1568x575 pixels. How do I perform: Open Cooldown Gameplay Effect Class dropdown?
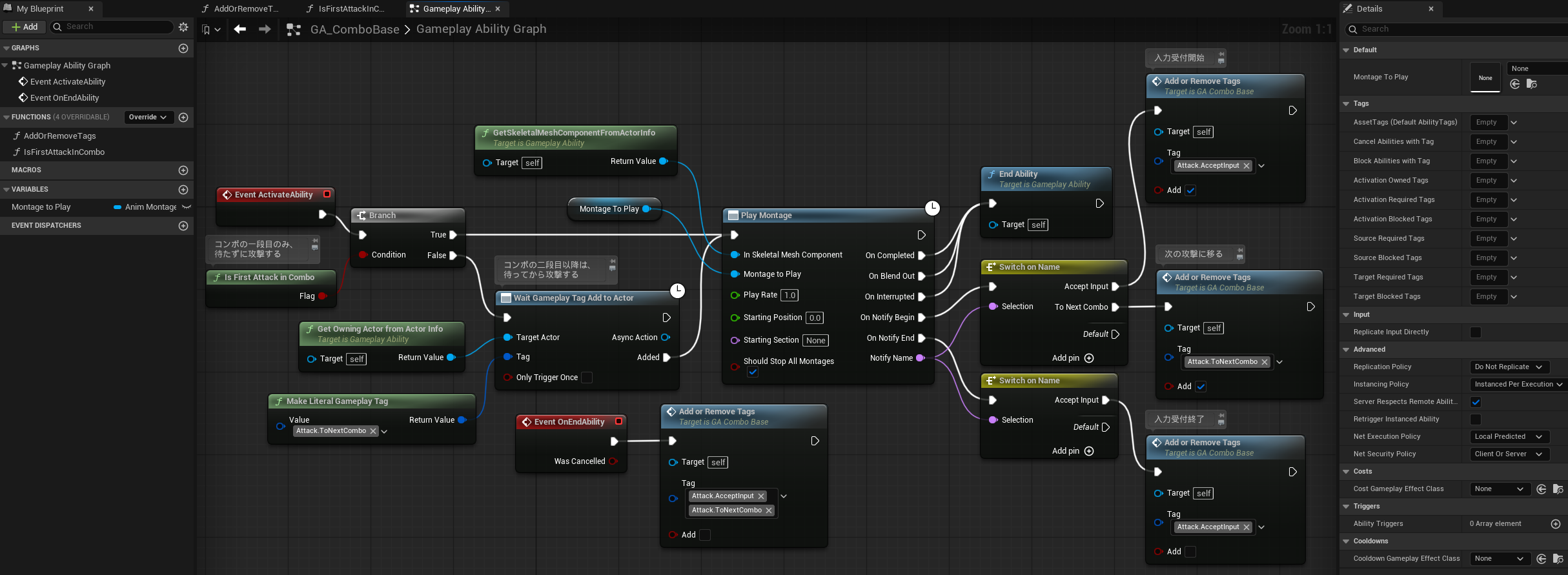pyautogui.click(x=1500, y=559)
